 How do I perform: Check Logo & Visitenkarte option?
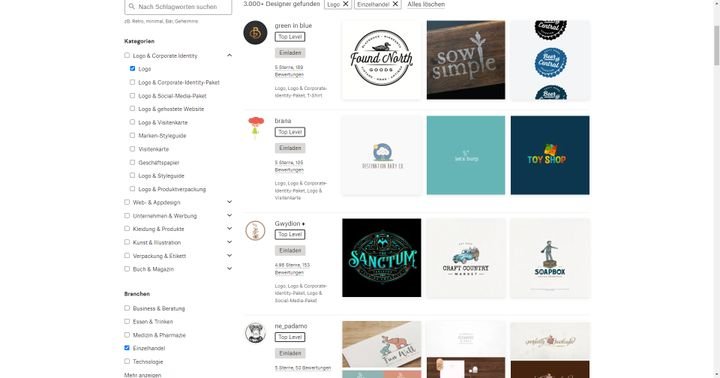pos(132,122)
